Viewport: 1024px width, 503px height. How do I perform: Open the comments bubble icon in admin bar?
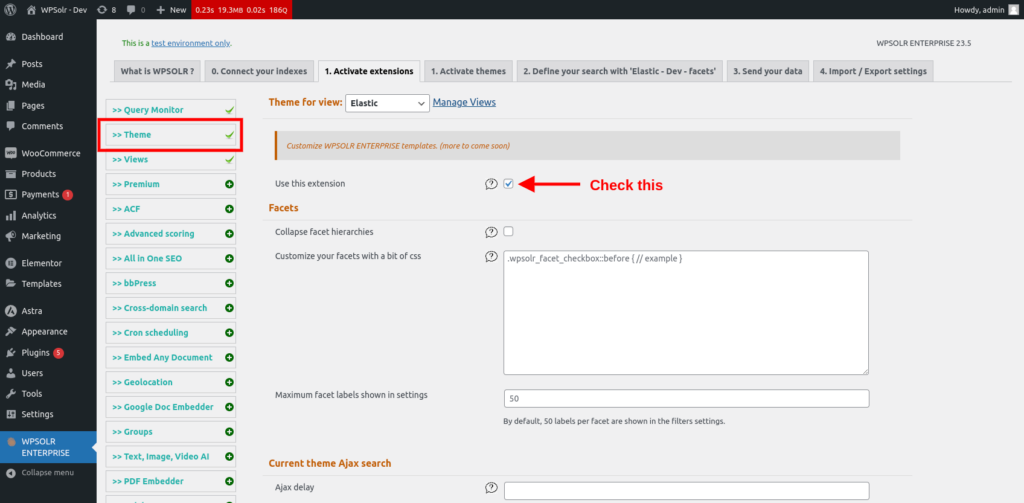click(131, 10)
